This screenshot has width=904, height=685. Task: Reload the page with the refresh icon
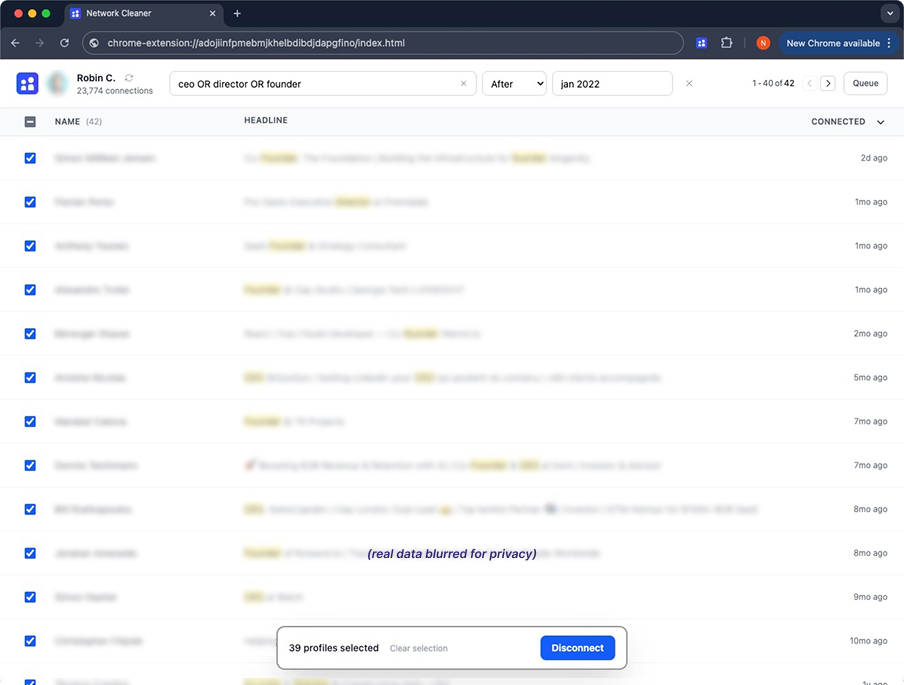(64, 43)
